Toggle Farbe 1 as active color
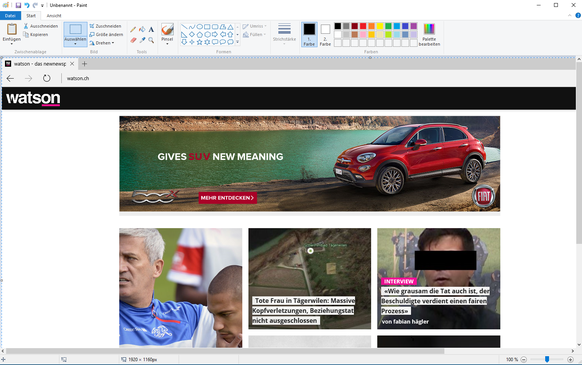The height and width of the screenshot is (365, 582). 309,35
